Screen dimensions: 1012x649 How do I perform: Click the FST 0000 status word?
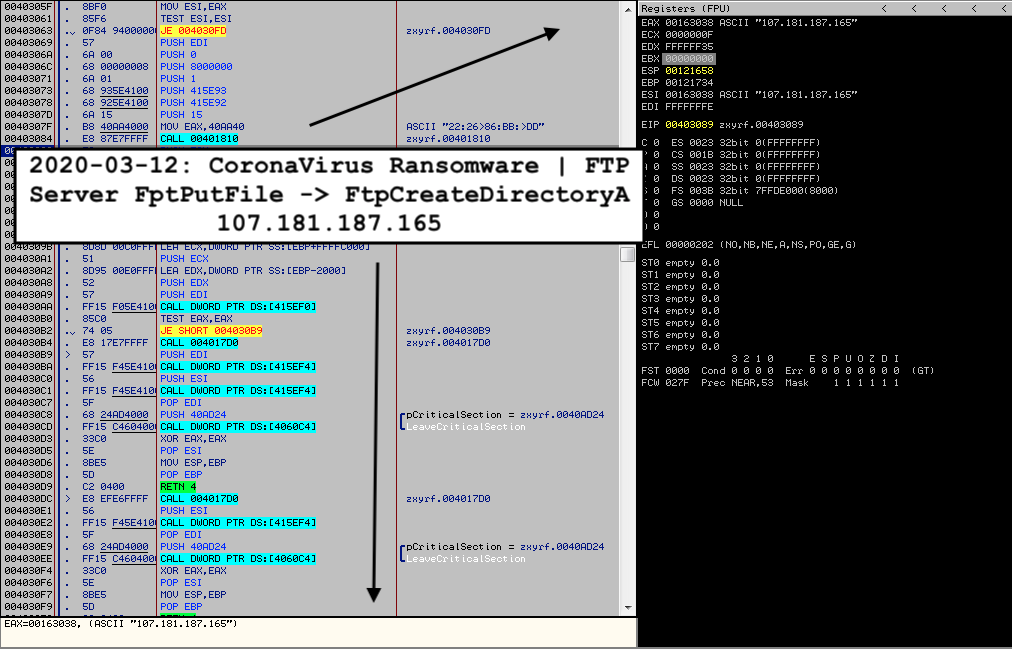point(665,370)
